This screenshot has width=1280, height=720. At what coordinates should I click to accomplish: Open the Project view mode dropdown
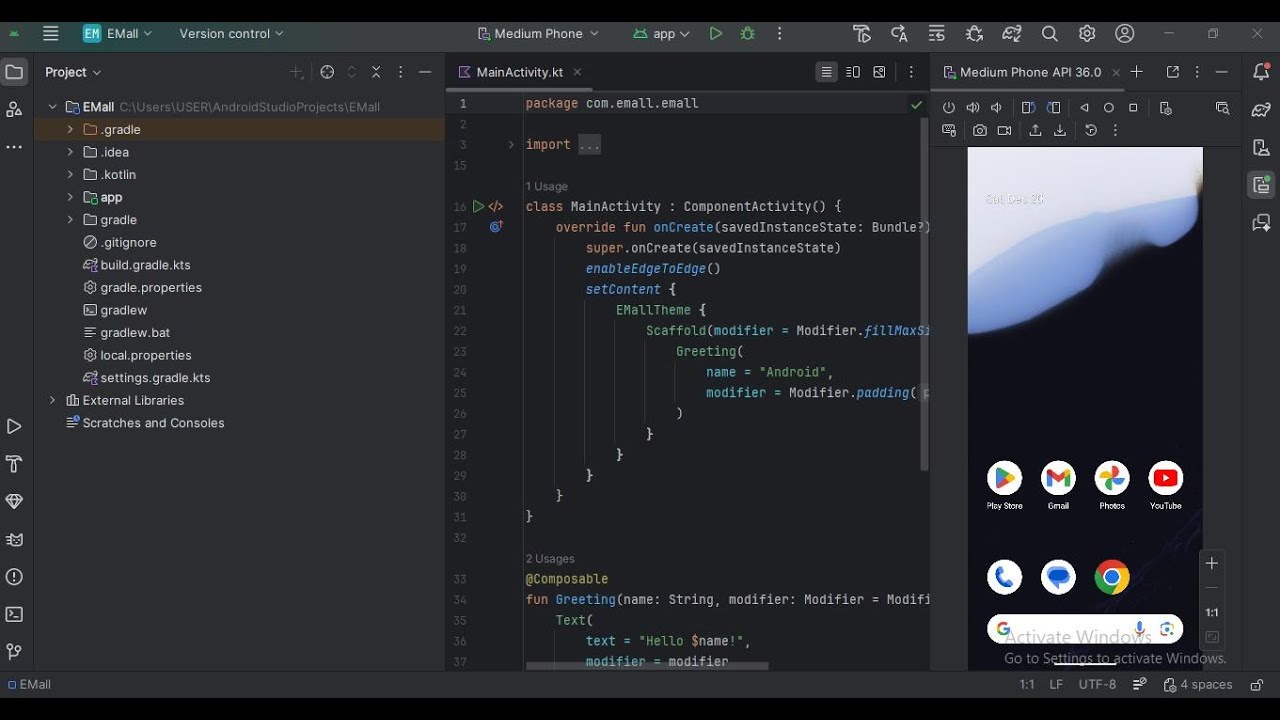click(73, 72)
